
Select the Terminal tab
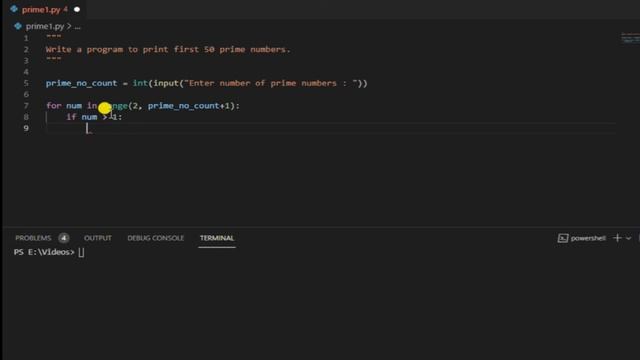pyautogui.click(x=217, y=238)
